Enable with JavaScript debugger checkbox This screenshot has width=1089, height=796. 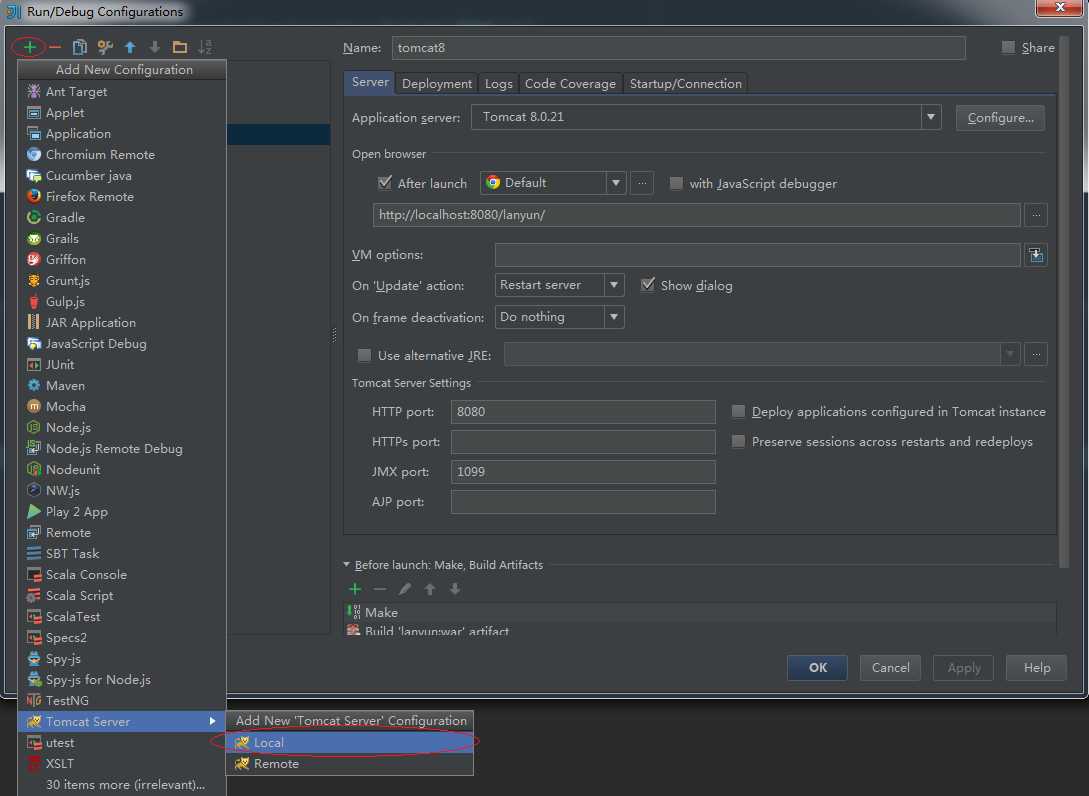[x=675, y=183]
